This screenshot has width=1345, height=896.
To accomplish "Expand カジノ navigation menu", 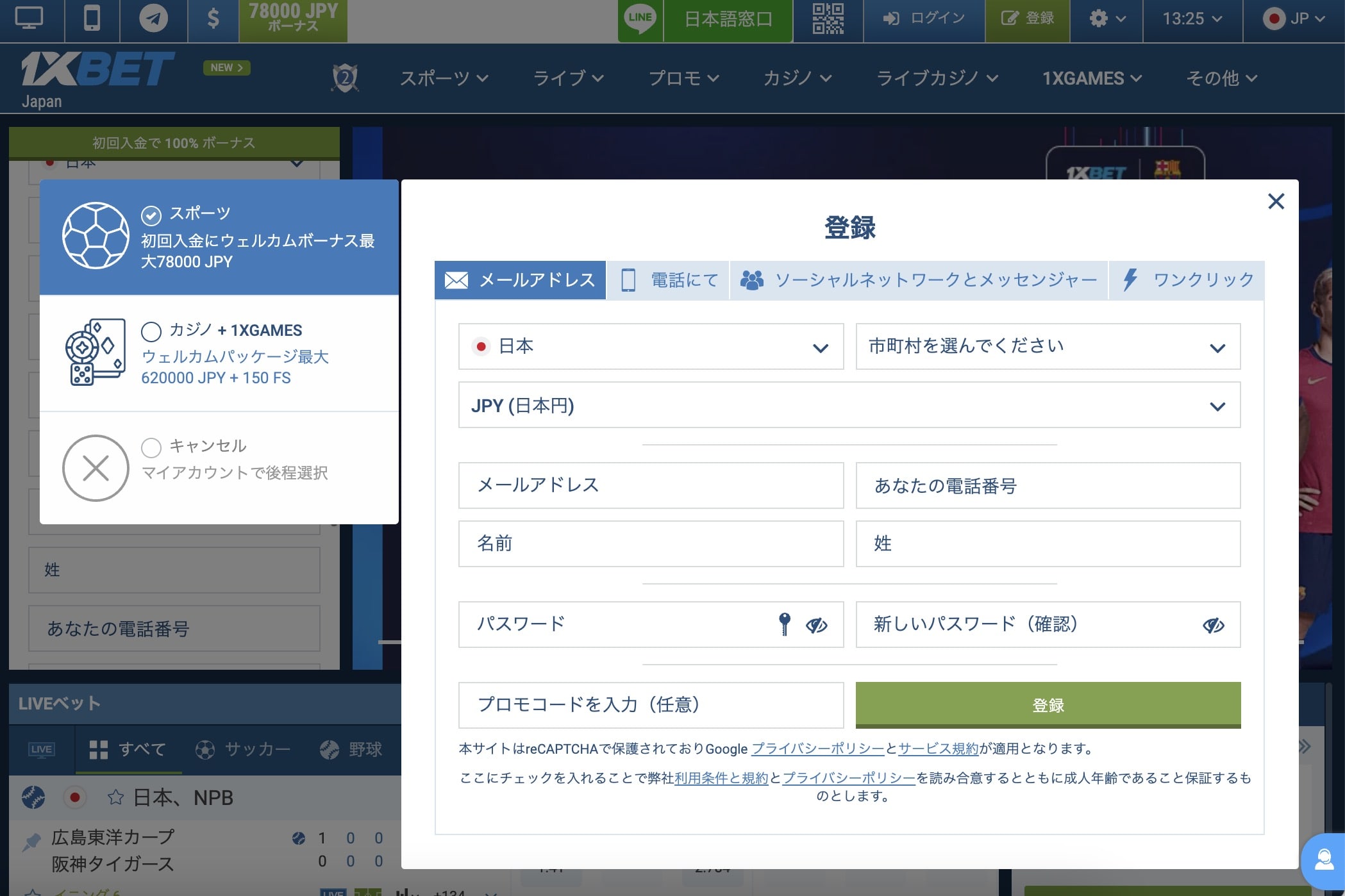I will pos(797,78).
